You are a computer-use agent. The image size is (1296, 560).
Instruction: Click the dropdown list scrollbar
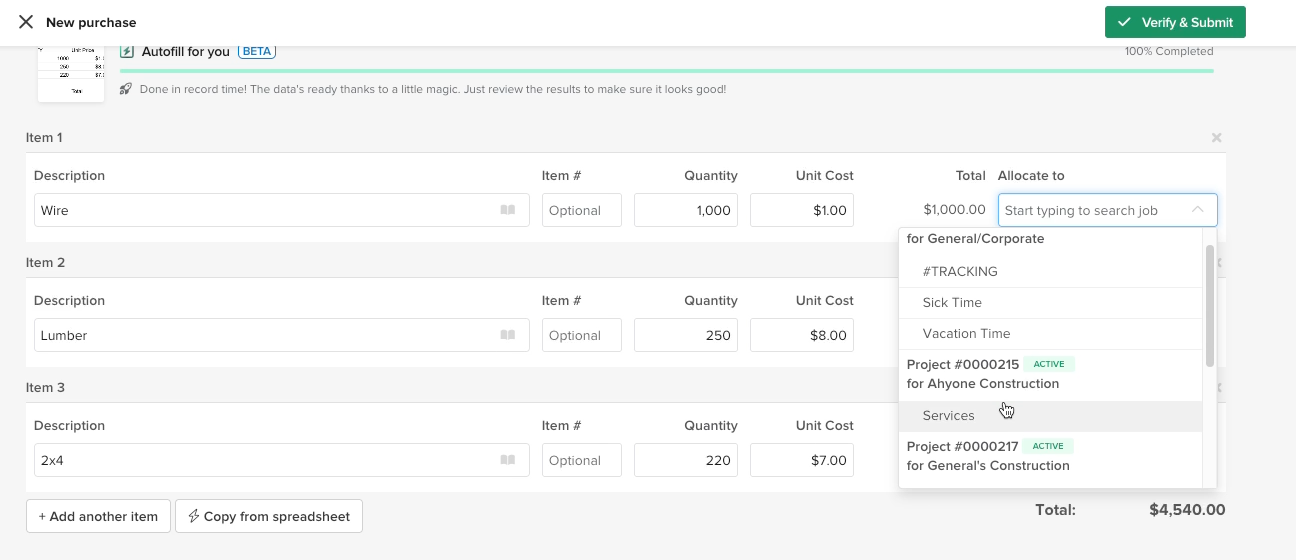(1210, 305)
